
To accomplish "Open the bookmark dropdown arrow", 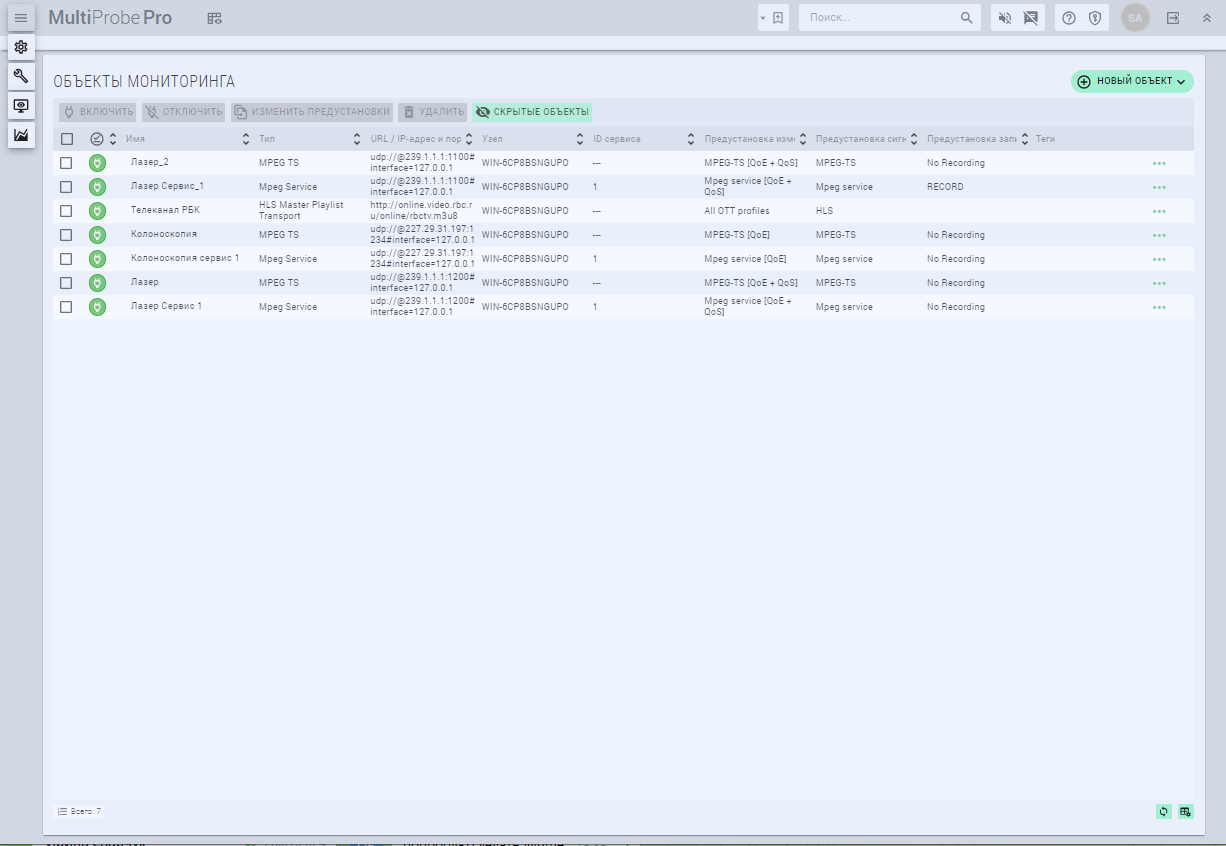I will click(x=762, y=18).
